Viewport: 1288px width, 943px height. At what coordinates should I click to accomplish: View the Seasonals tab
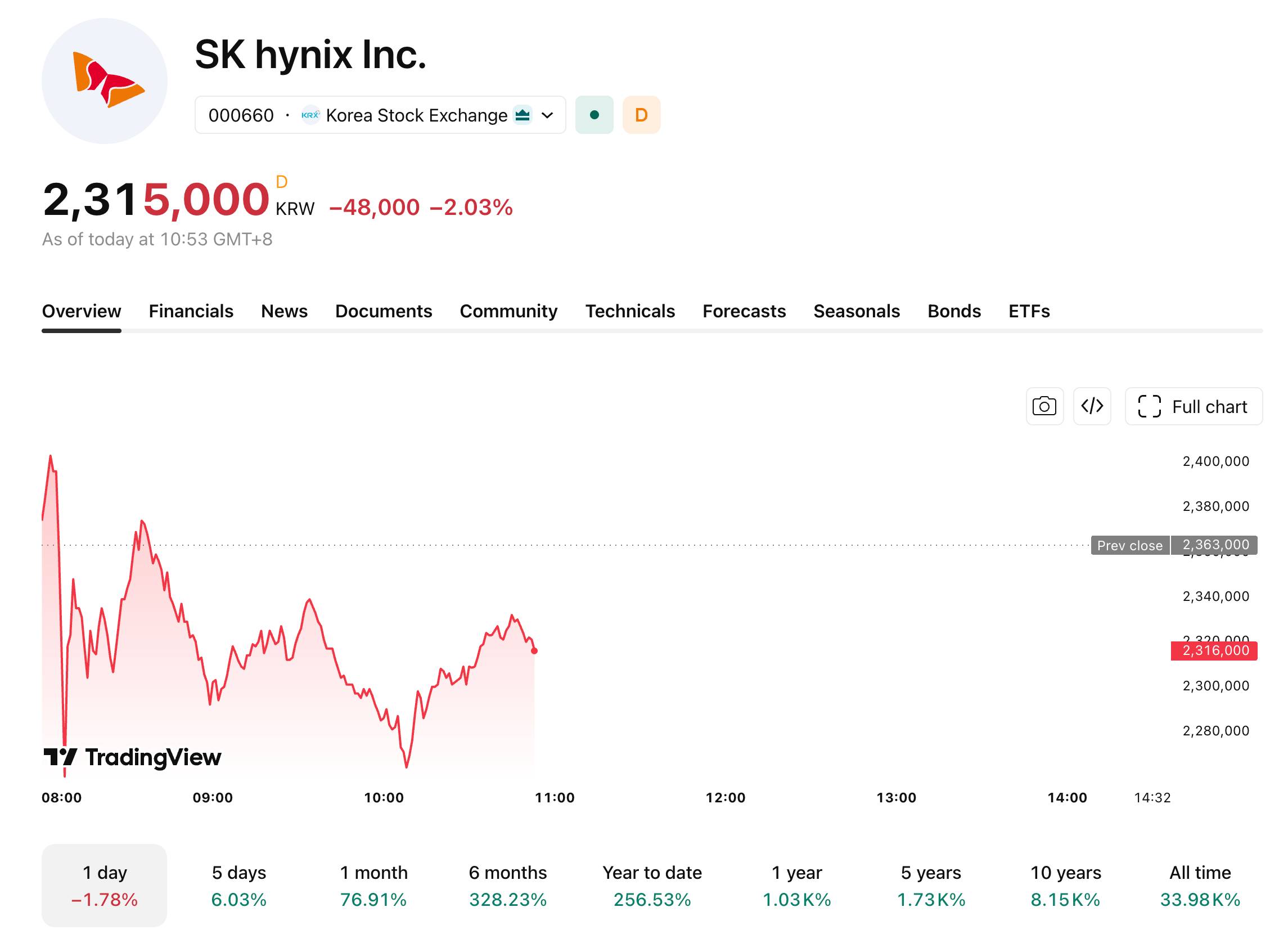coord(857,311)
